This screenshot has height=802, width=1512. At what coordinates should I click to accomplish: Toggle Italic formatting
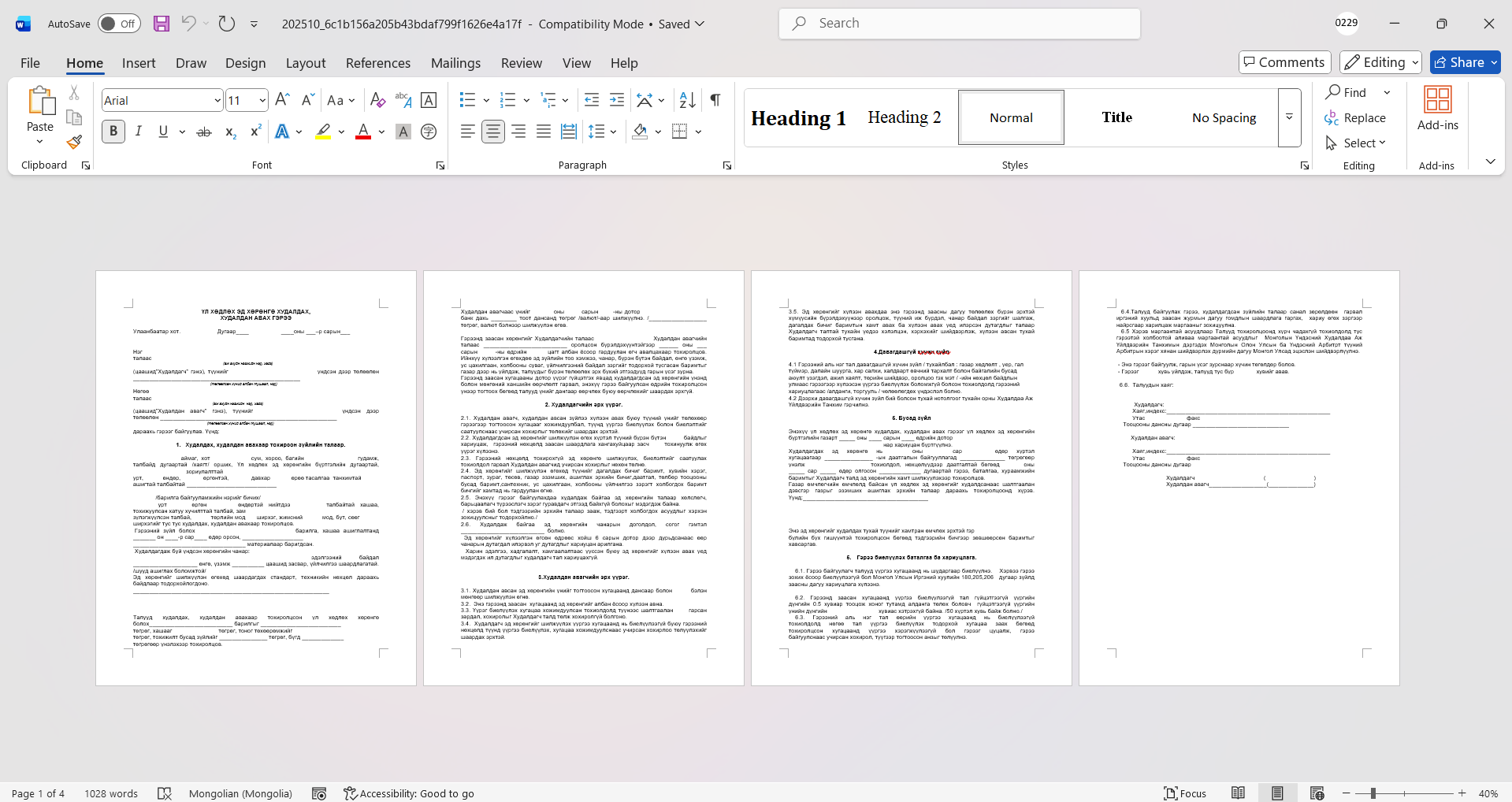(139, 132)
